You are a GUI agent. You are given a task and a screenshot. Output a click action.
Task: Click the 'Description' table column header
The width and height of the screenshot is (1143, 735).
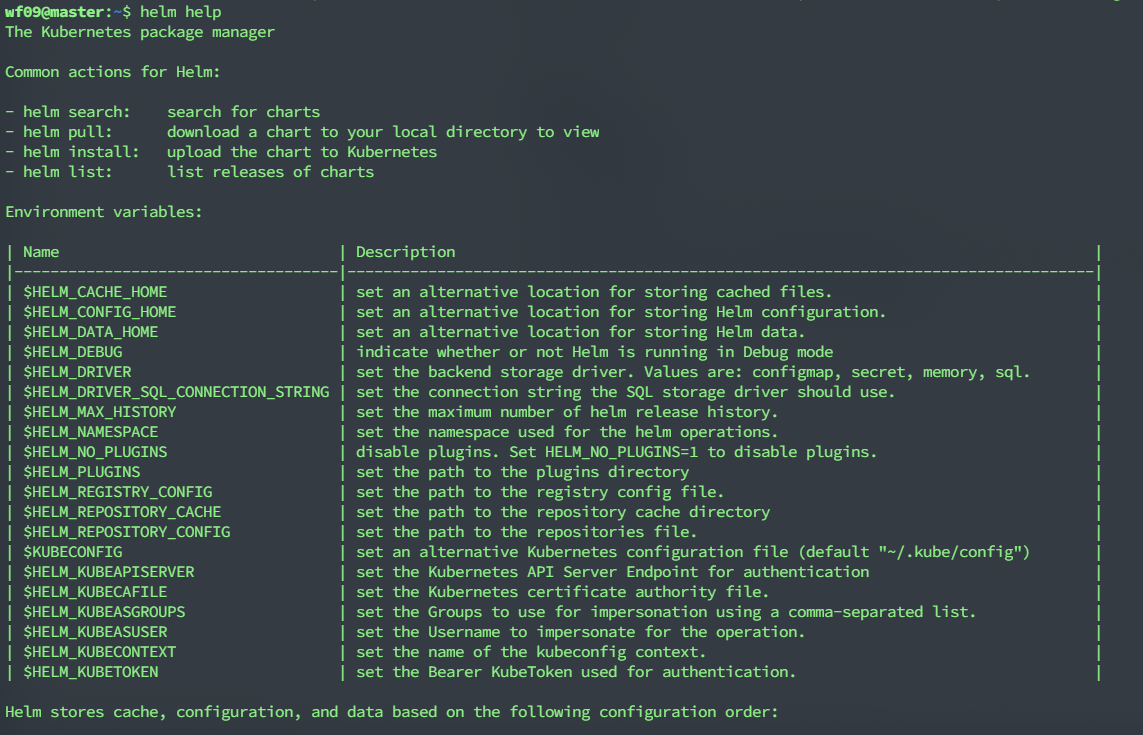coord(405,252)
